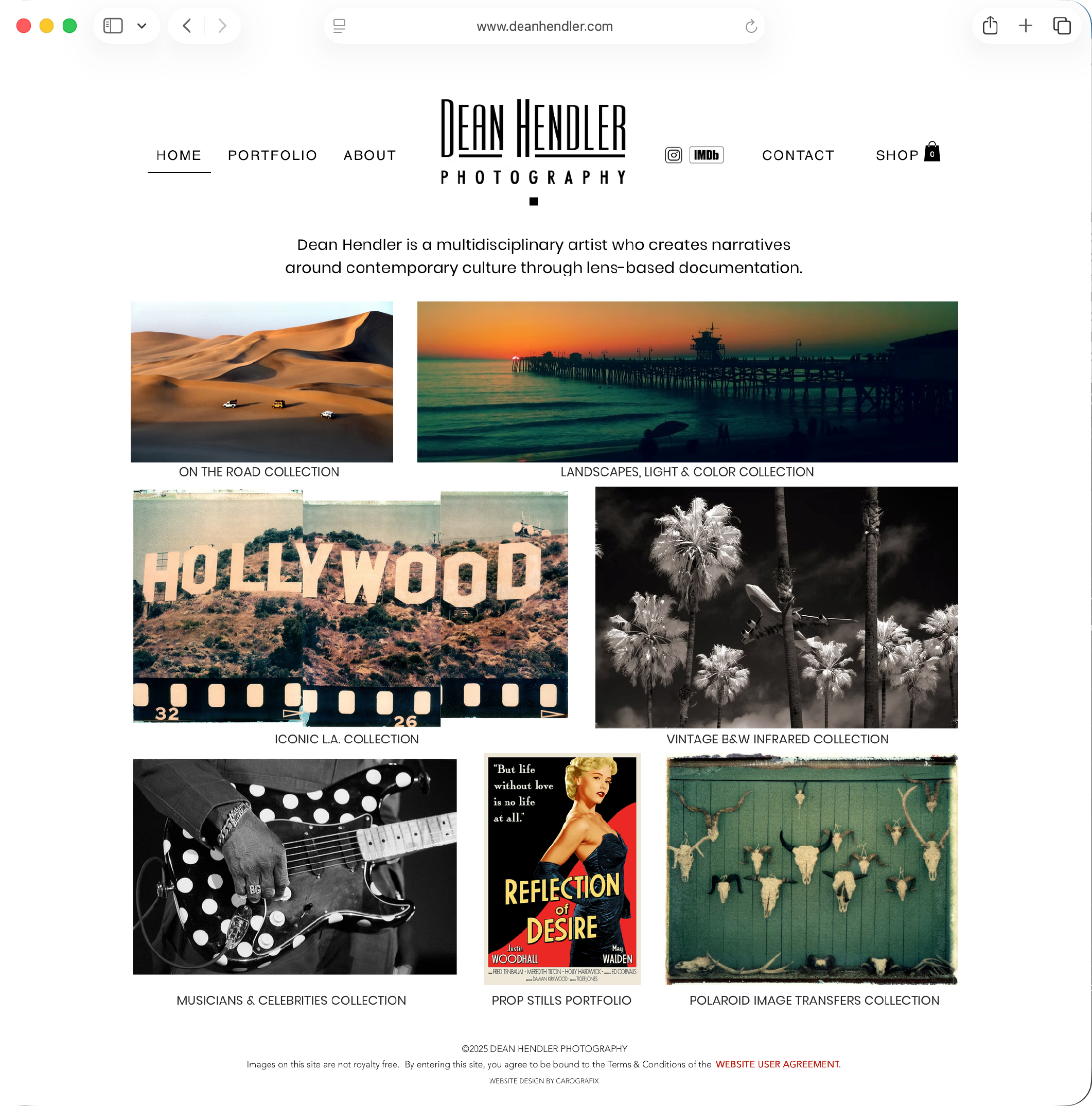Open the CONTACT menu item
The height and width of the screenshot is (1106, 1092).
(798, 155)
